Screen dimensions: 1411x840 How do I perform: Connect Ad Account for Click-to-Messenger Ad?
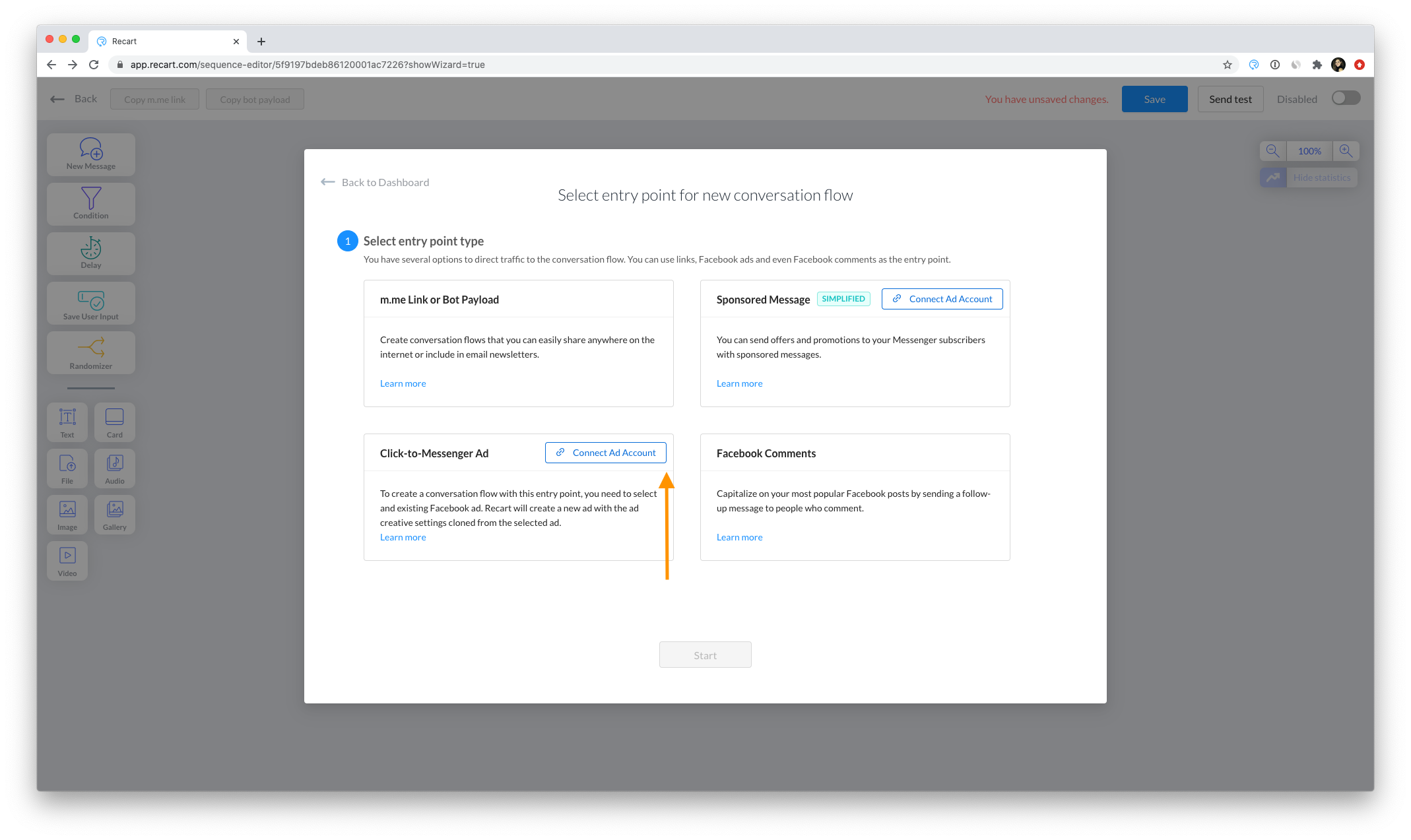[x=605, y=453]
